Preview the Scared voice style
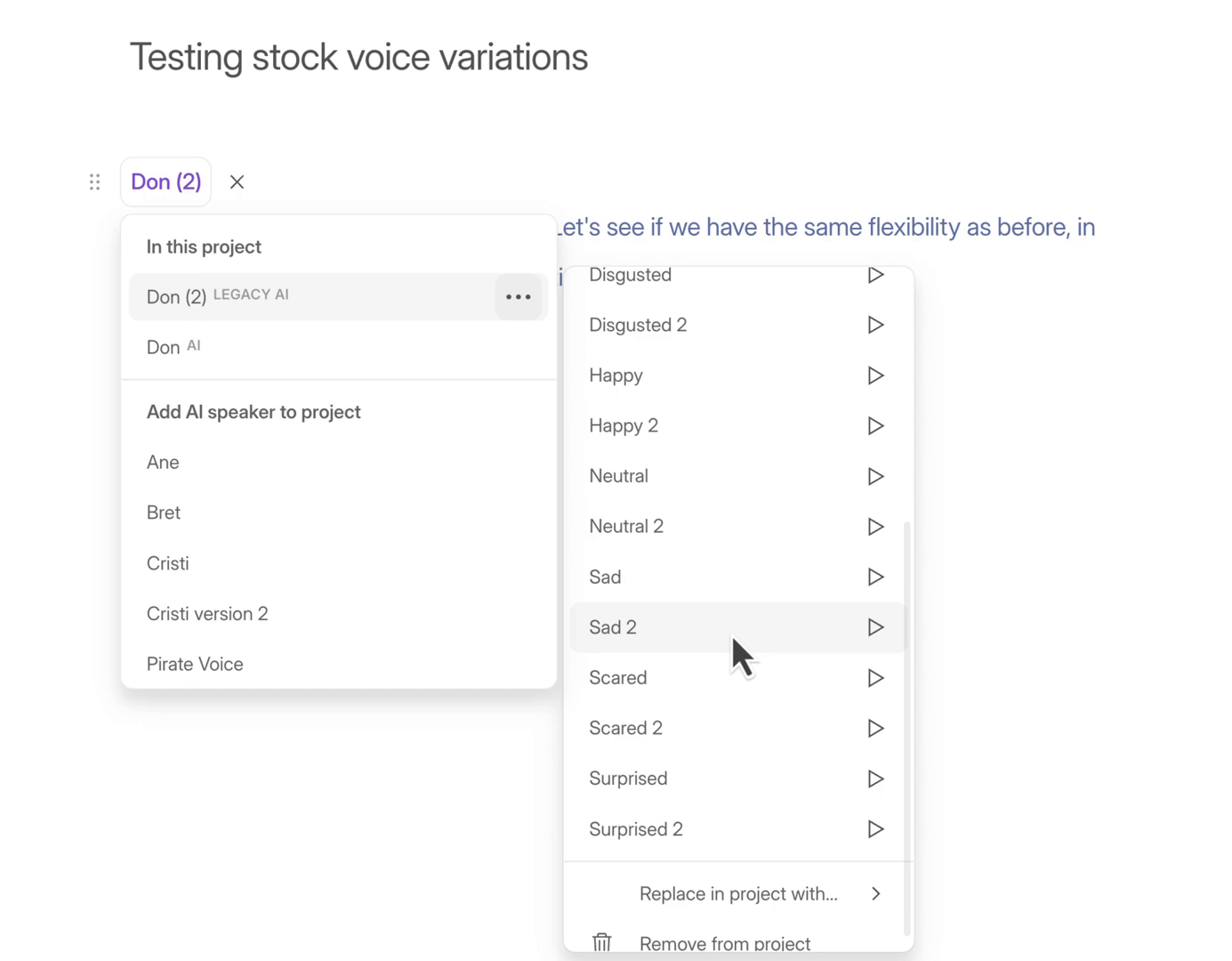Screen dimensions: 1232x961 click(875, 678)
